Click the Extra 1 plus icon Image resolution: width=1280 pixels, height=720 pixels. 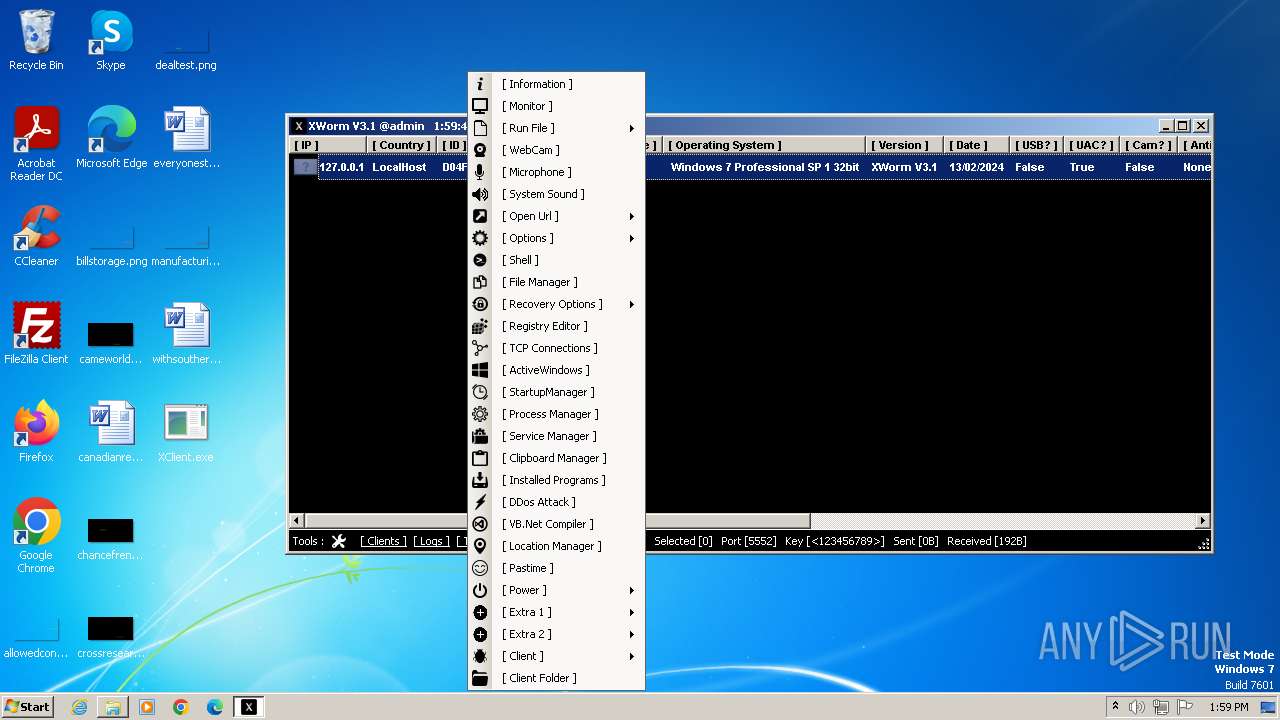coord(480,612)
